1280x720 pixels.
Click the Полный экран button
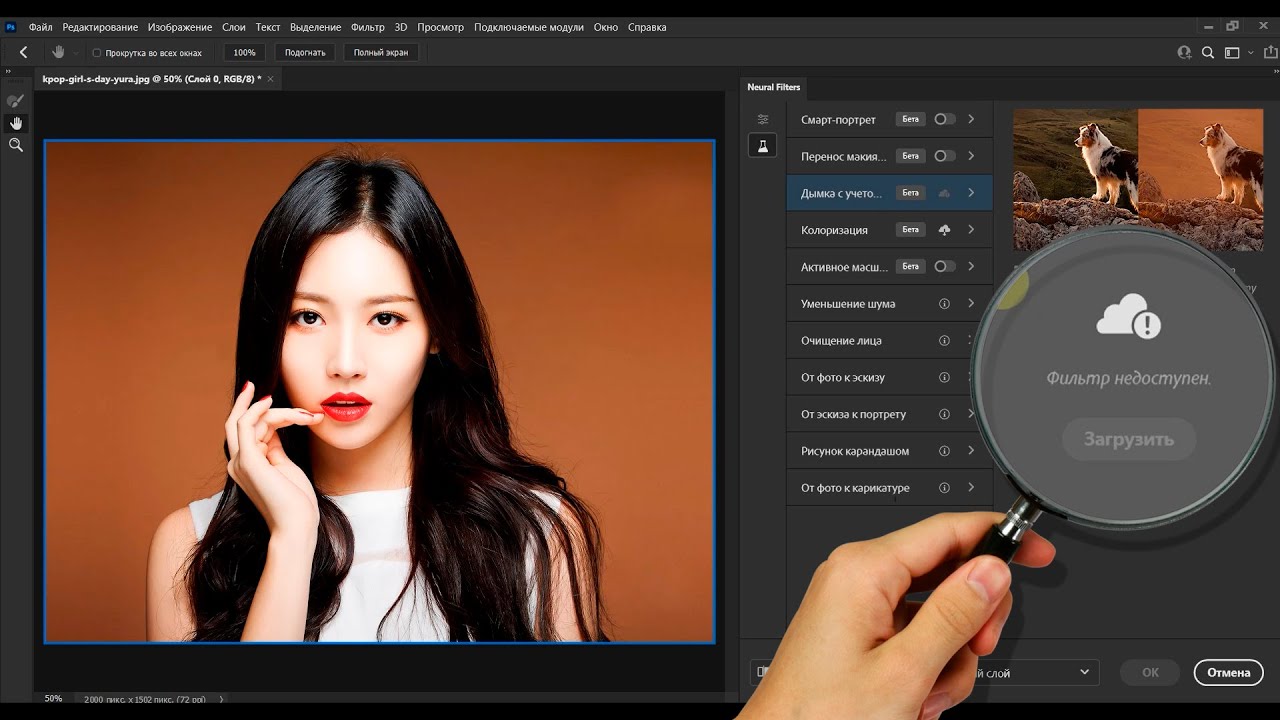(x=381, y=53)
